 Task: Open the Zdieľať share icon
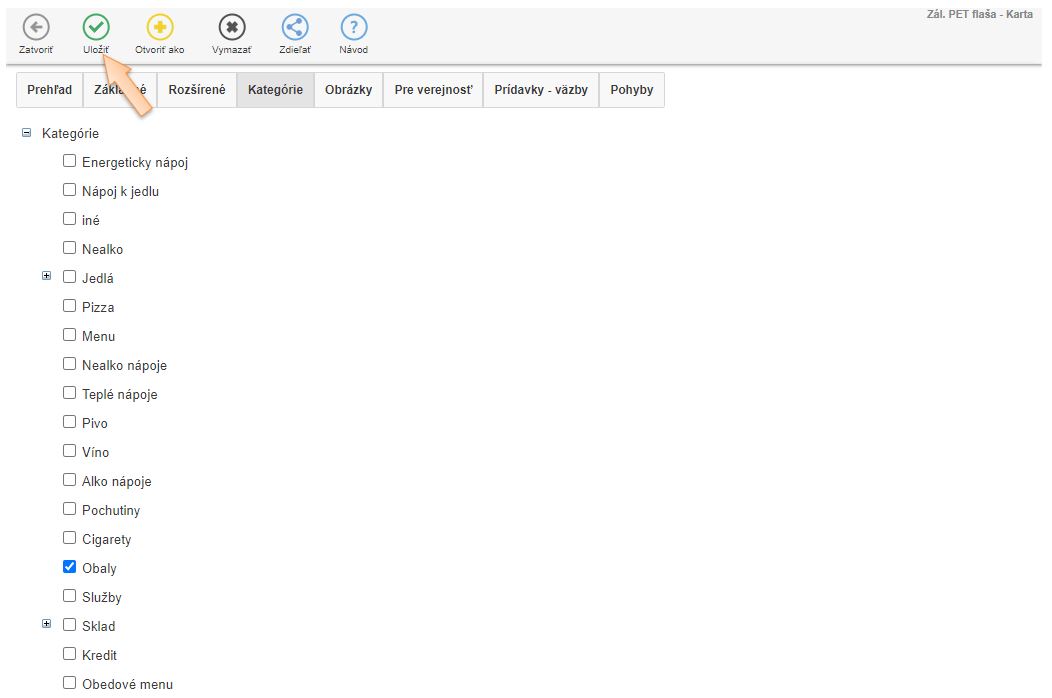pyautogui.click(x=295, y=28)
